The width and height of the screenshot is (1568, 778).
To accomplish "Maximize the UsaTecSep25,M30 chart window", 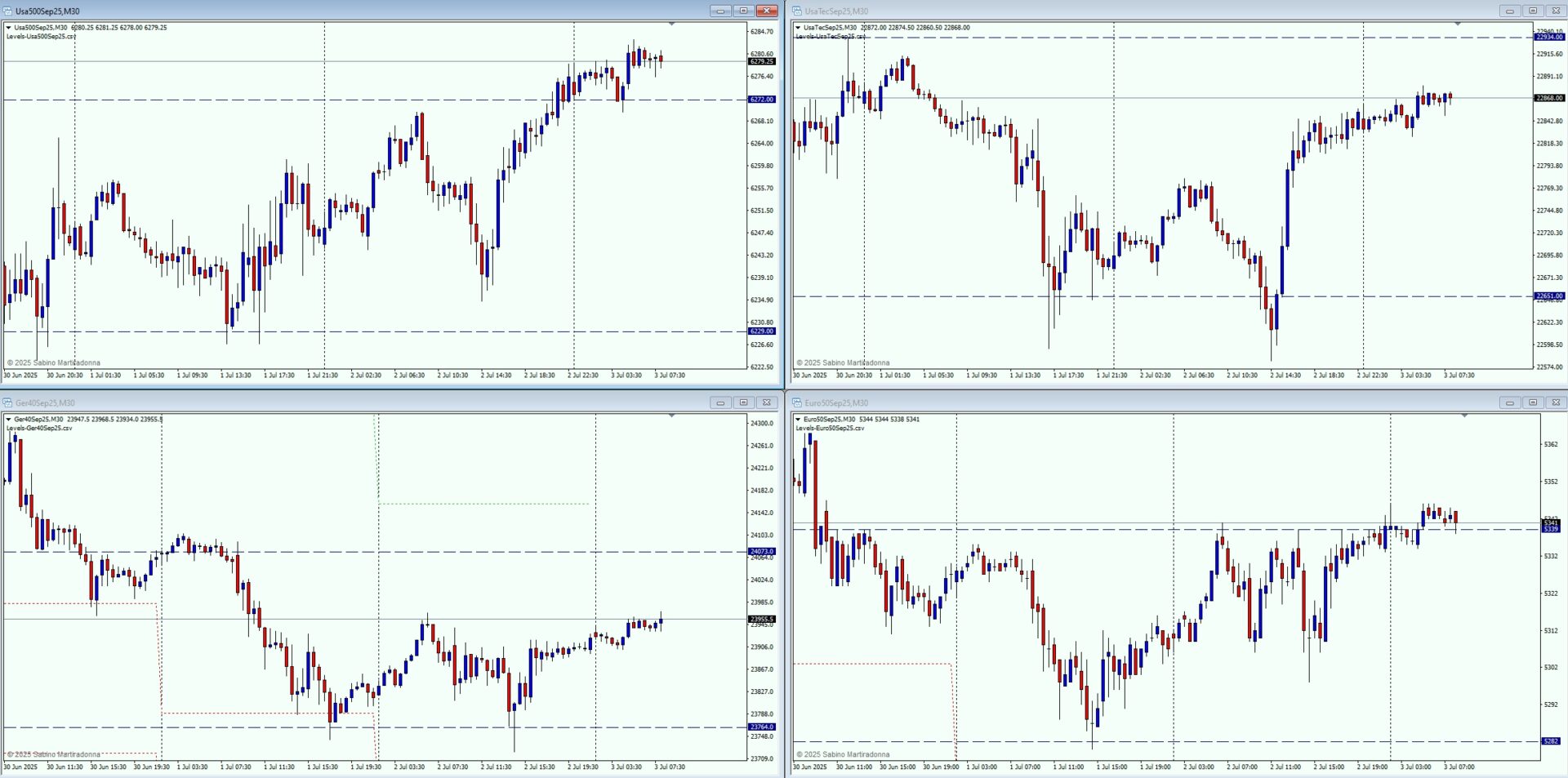I will [x=1532, y=11].
